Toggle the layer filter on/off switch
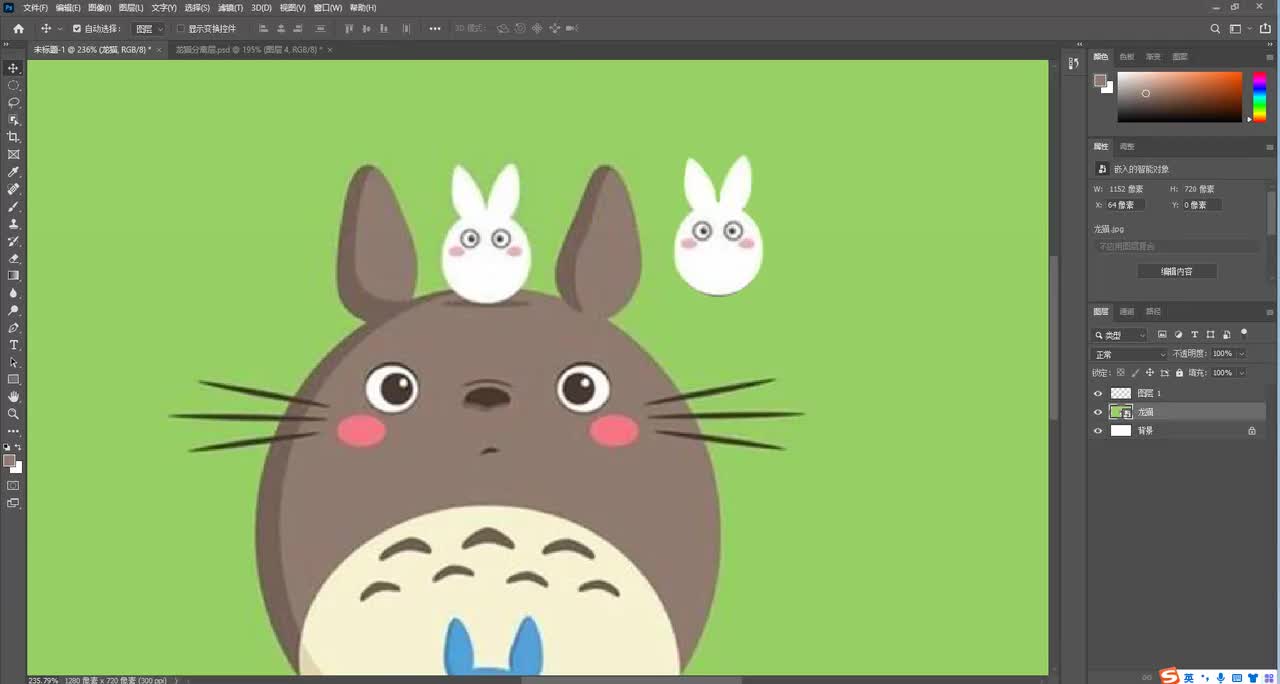The image size is (1280, 684). pyautogui.click(x=1244, y=333)
